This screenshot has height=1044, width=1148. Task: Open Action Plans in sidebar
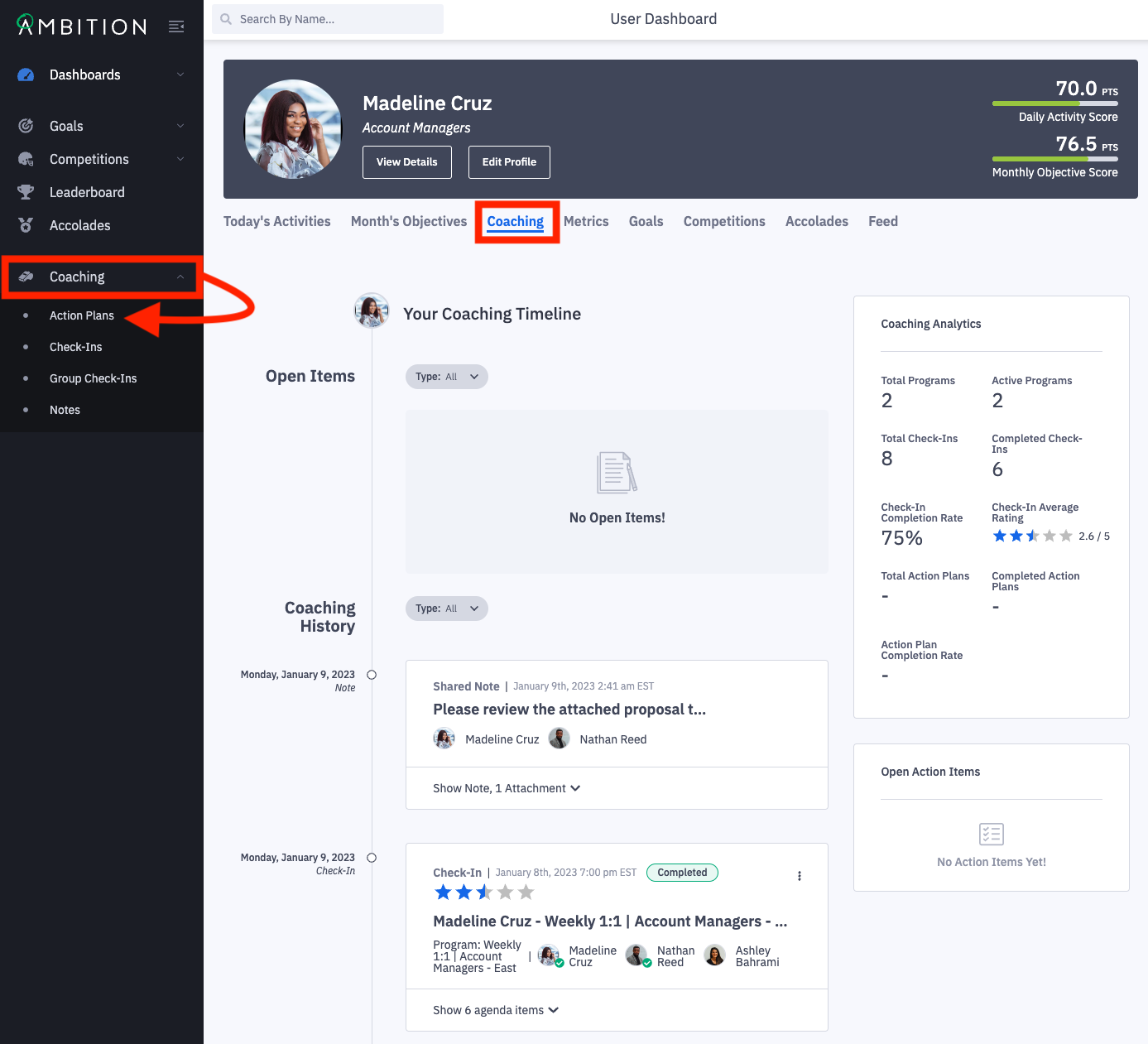(x=82, y=315)
